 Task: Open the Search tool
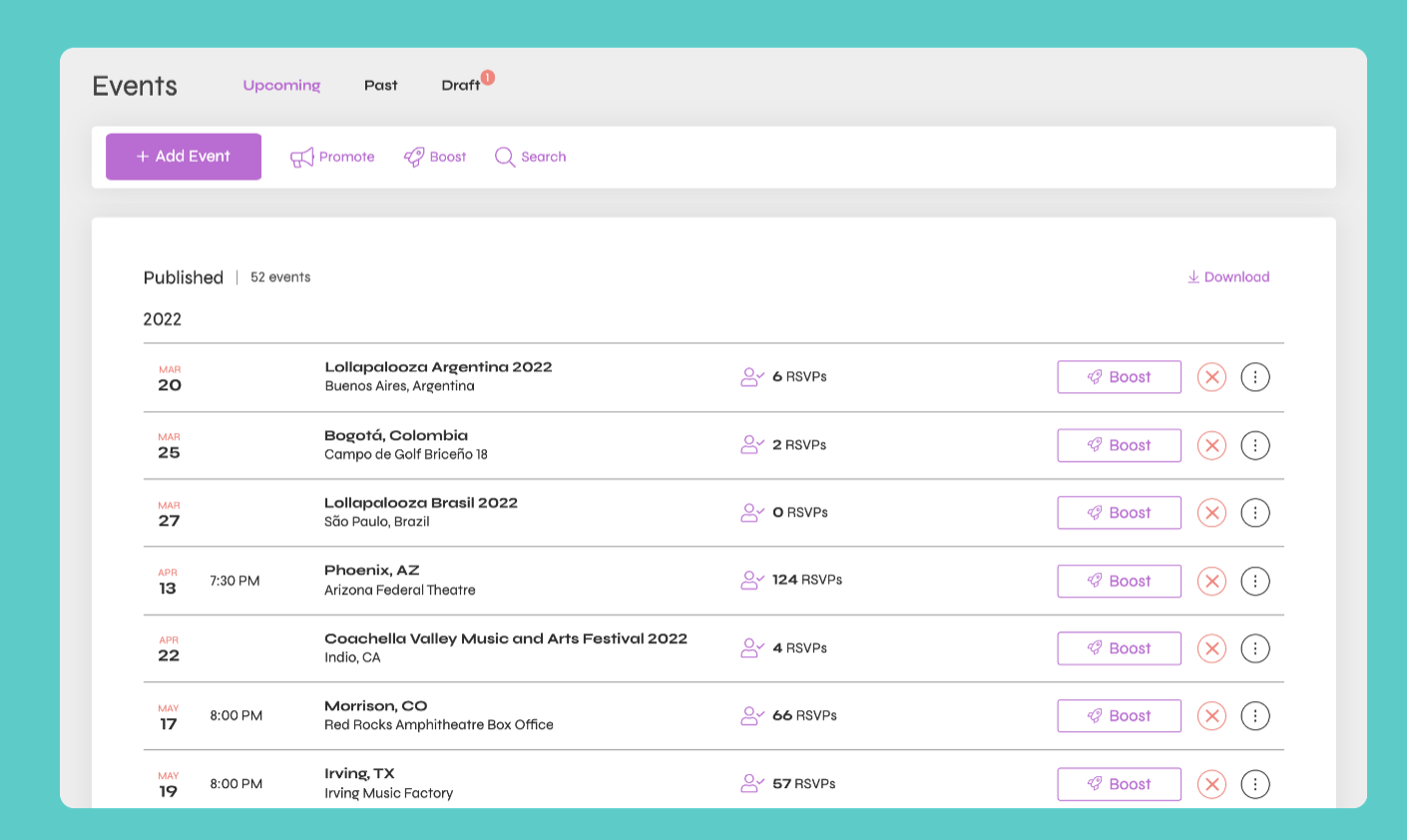point(530,157)
